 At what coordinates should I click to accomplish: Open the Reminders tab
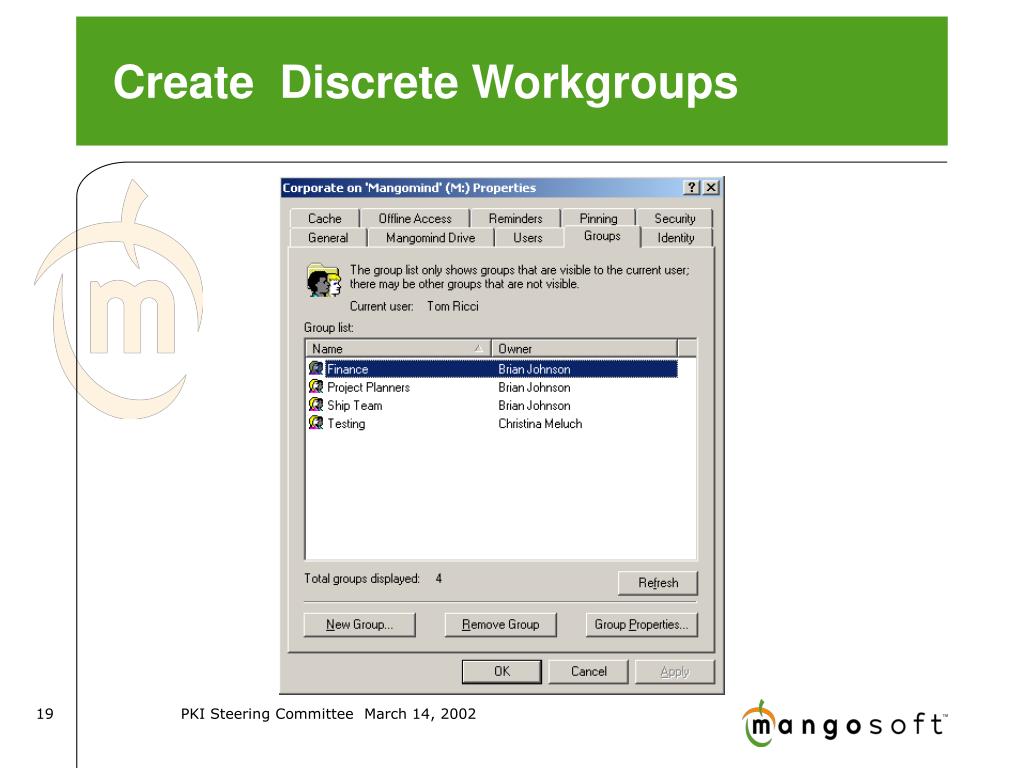point(515,218)
